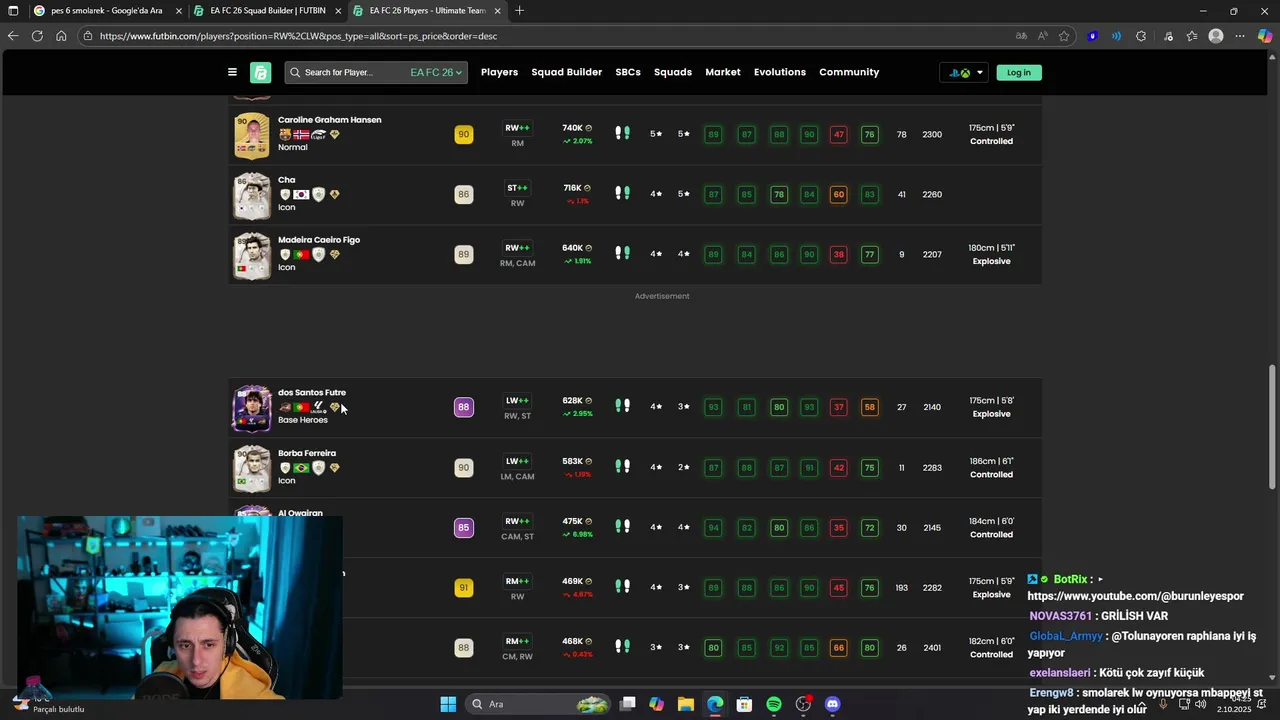Open a new browser tab
This screenshot has width=1280, height=720.
519,11
